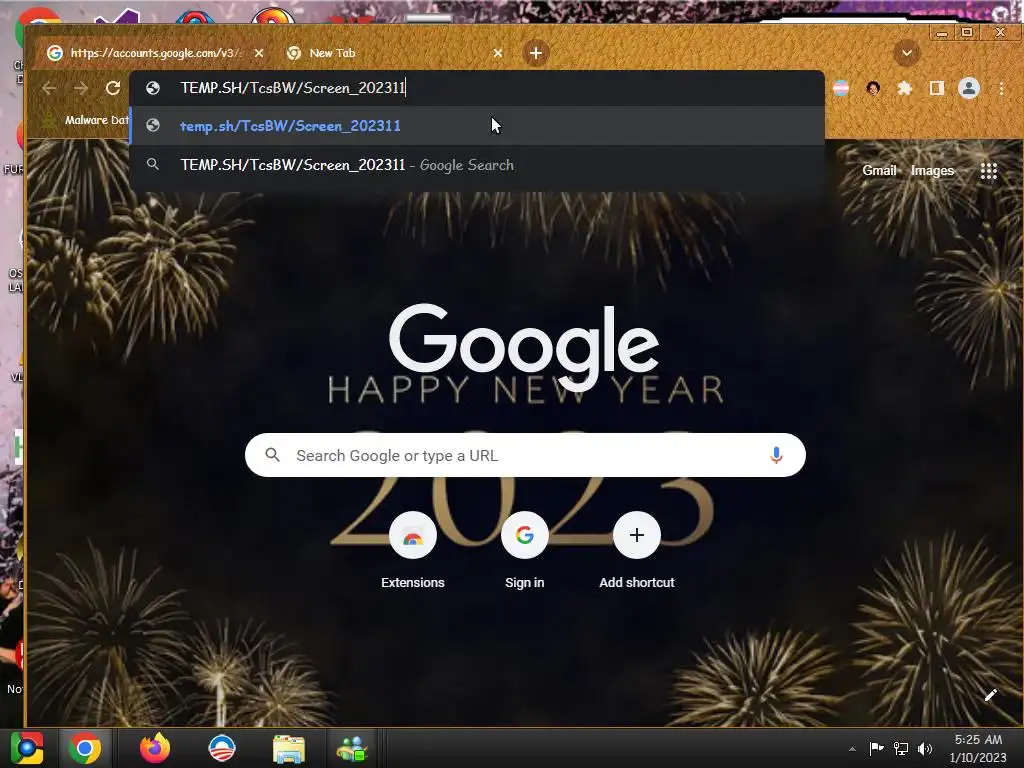
Task: Click the face avatar extension icon
Action: click(x=873, y=88)
